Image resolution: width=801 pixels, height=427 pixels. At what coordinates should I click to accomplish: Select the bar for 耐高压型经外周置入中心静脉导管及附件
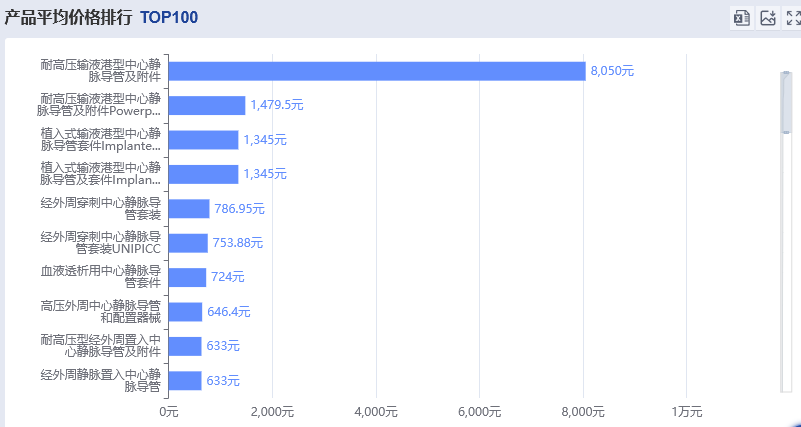coord(184,346)
